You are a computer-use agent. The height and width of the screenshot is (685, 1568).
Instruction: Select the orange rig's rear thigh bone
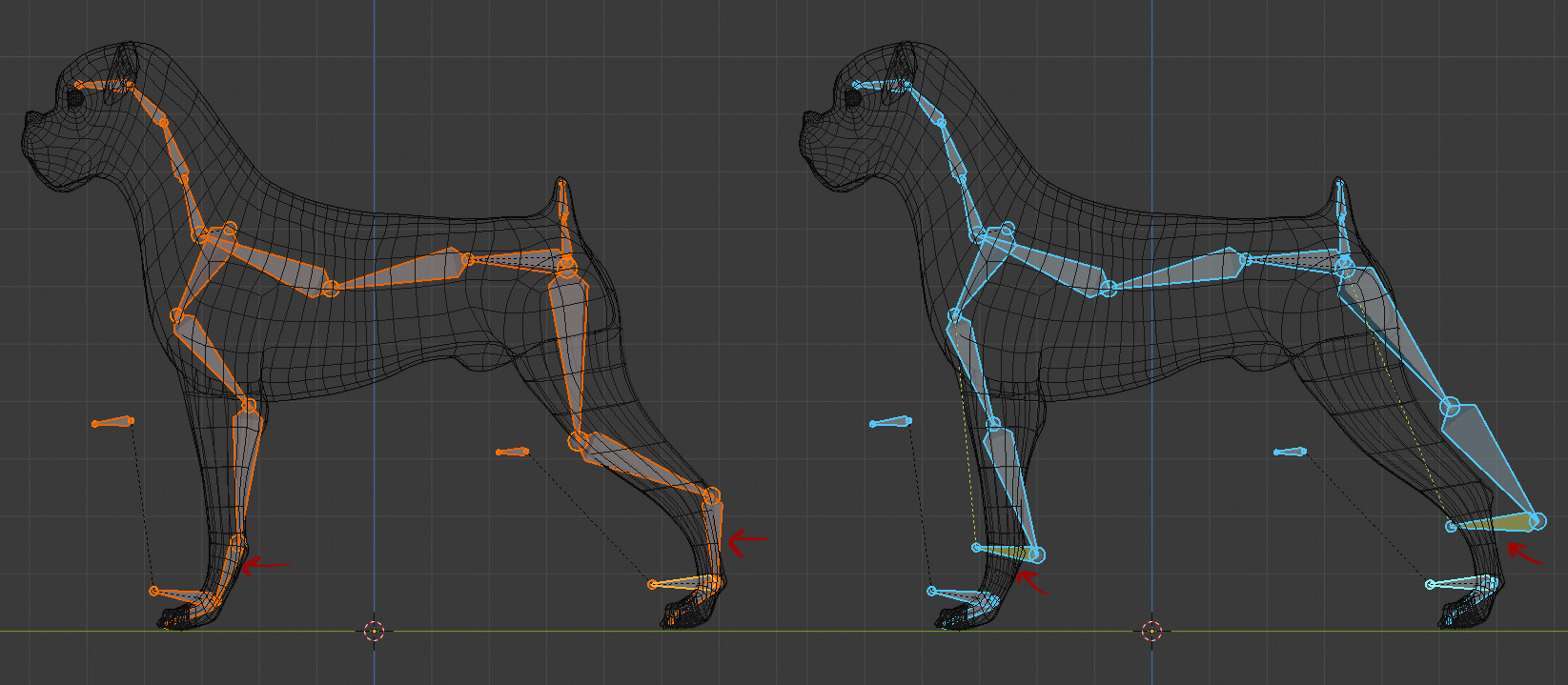(569, 351)
